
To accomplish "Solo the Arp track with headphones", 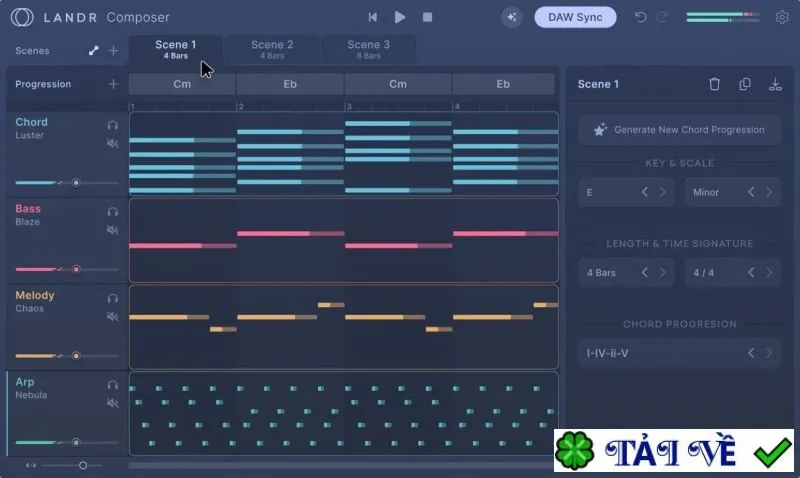I will point(113,385).
